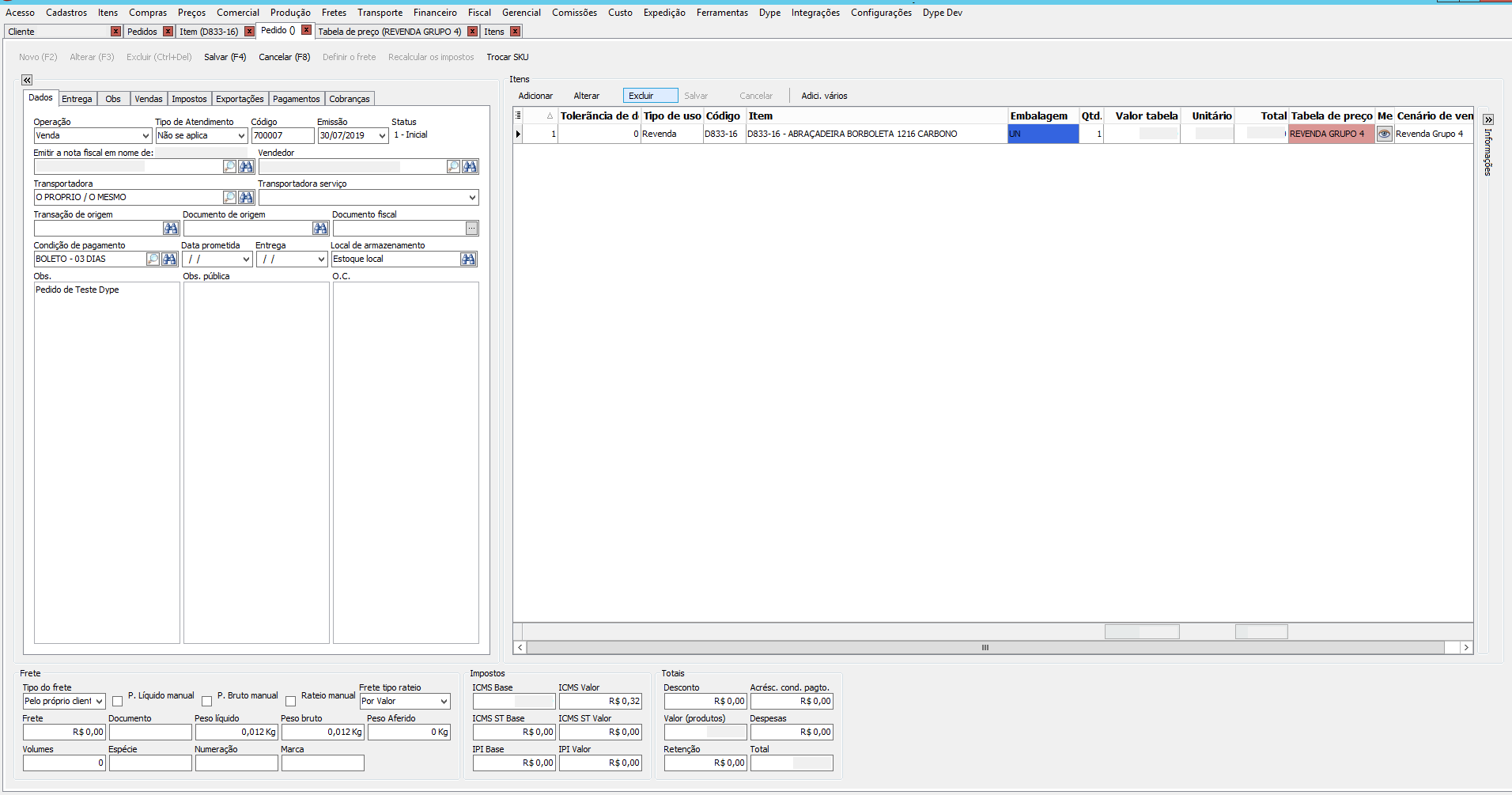Open the Cobranças tab

350,99
